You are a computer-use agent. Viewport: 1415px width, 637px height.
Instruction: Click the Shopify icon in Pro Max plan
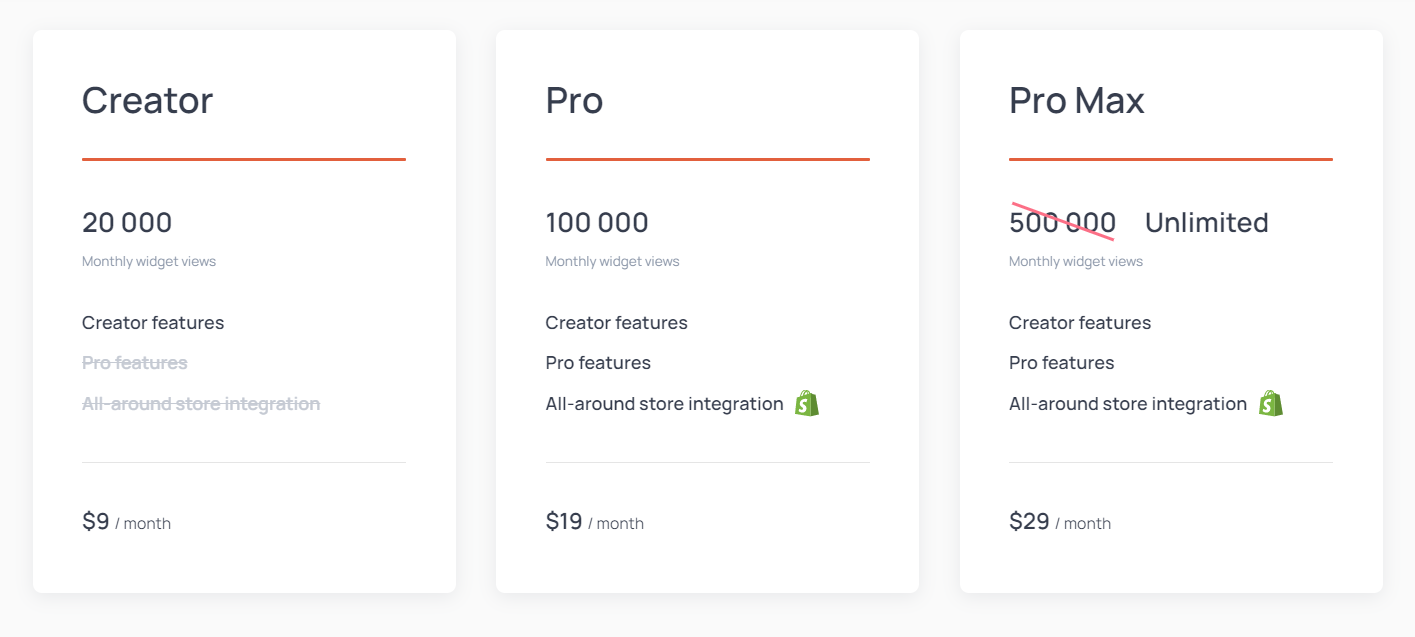[1271, 404]
